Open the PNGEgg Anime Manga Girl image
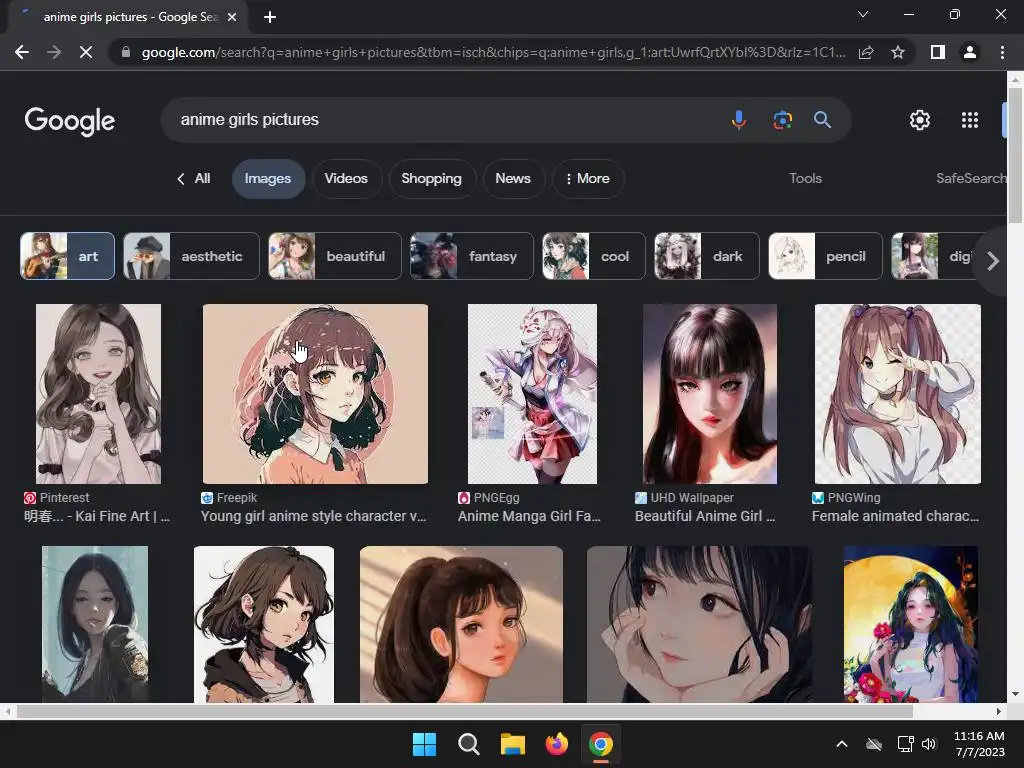This screenshot has height=768, width=1024. click(532, 394)
